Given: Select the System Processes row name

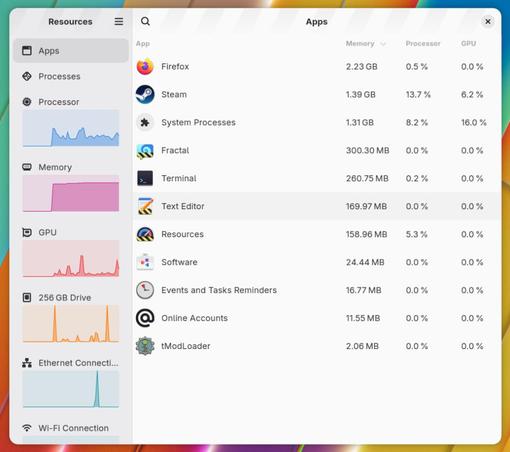Looking at the screenshot, I should pyautogui.click(x=198, y=123).
